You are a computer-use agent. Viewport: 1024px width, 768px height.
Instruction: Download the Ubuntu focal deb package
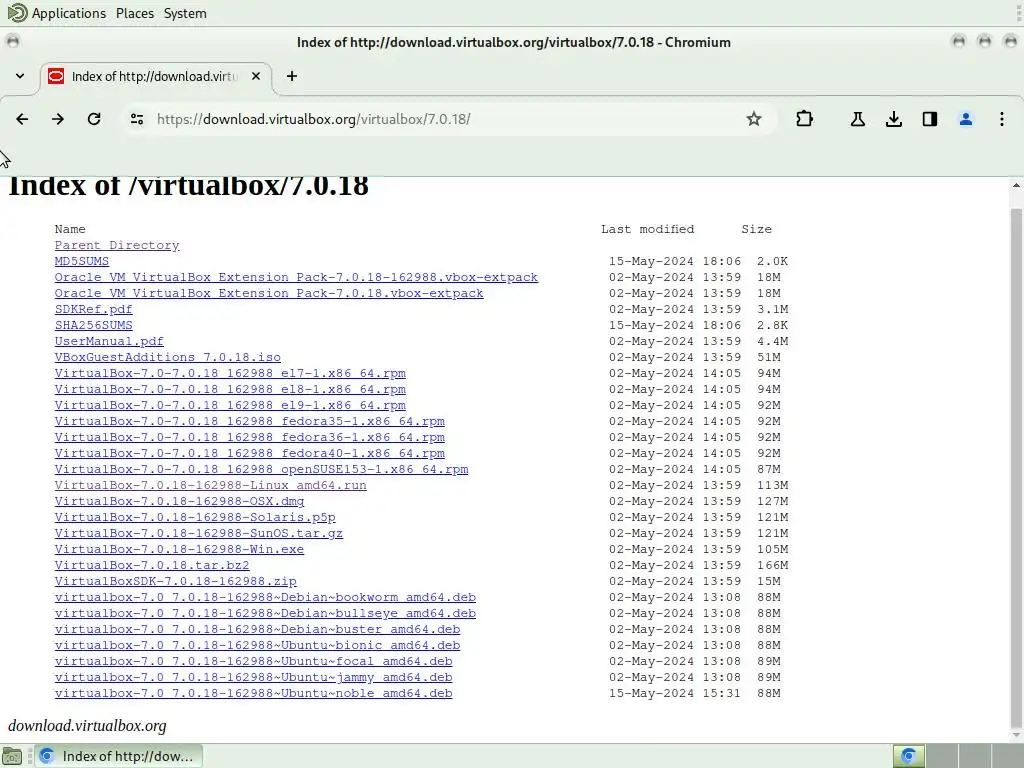253,662
